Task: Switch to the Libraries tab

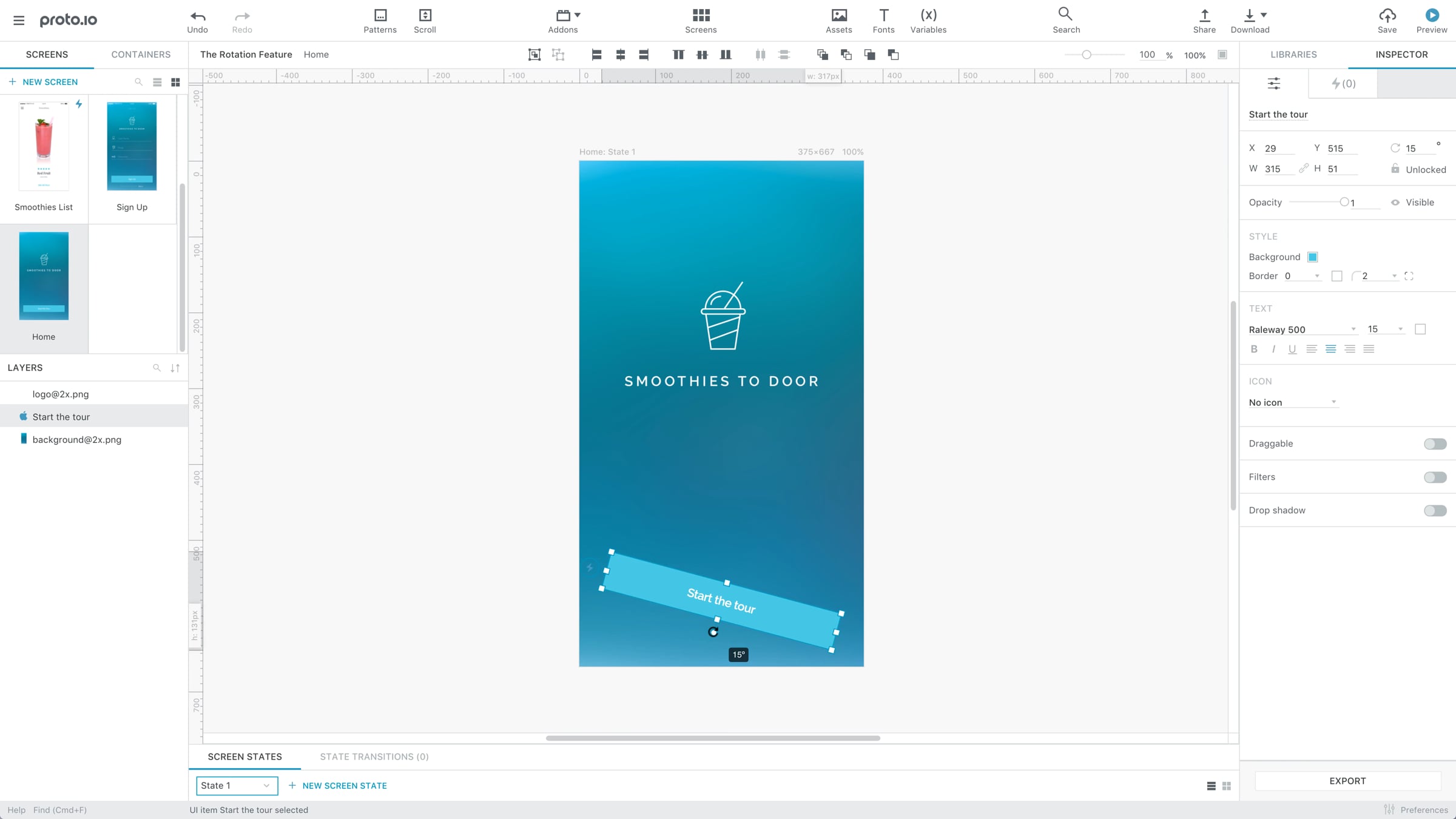Action: (x=1293, y=55)
